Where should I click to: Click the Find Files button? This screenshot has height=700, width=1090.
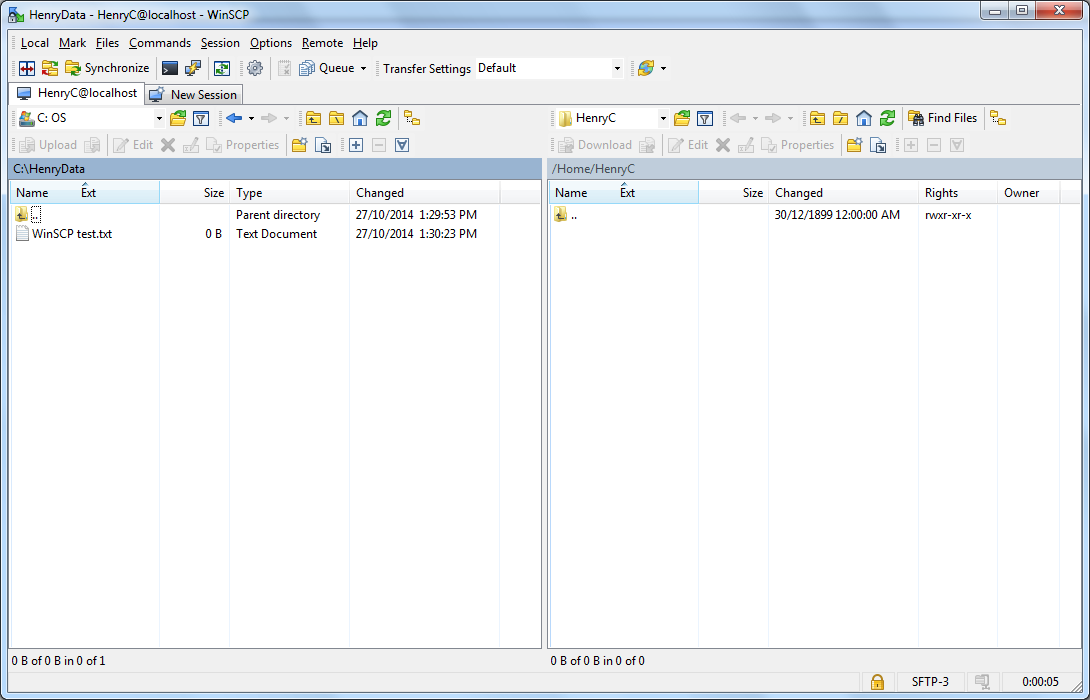[x=943, y=118]
